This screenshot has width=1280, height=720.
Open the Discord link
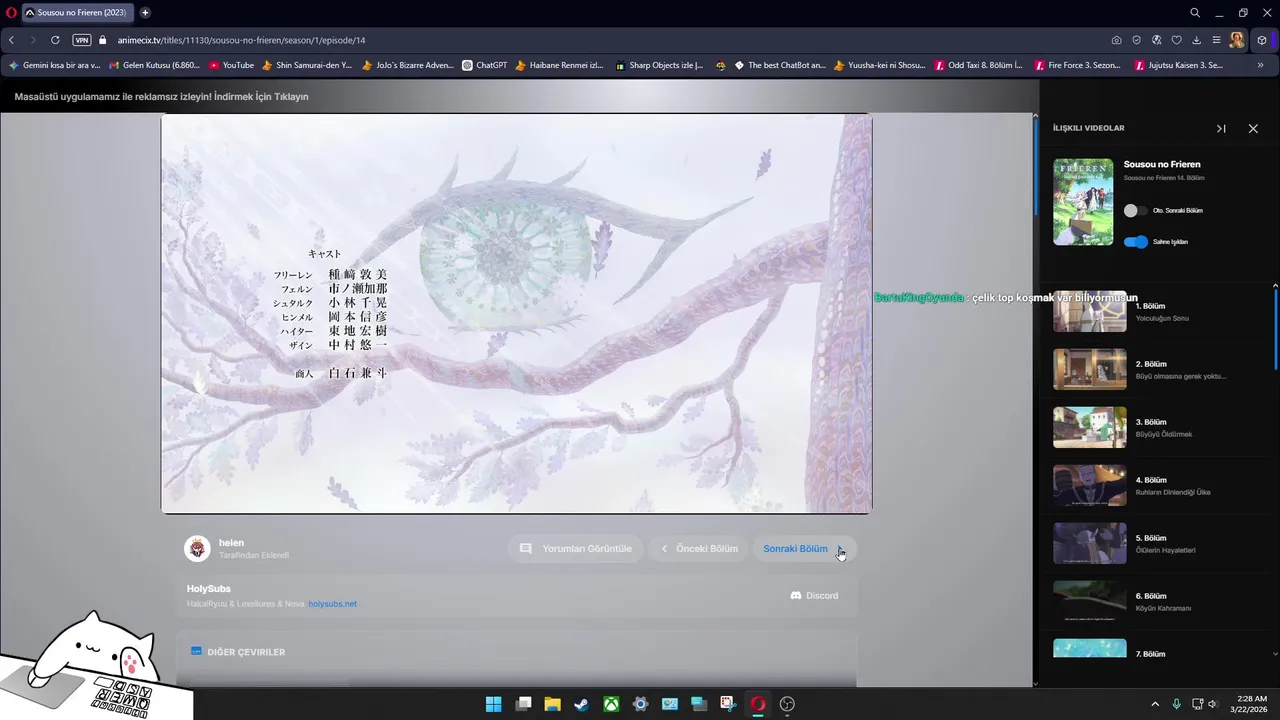(x=814, y=596)
